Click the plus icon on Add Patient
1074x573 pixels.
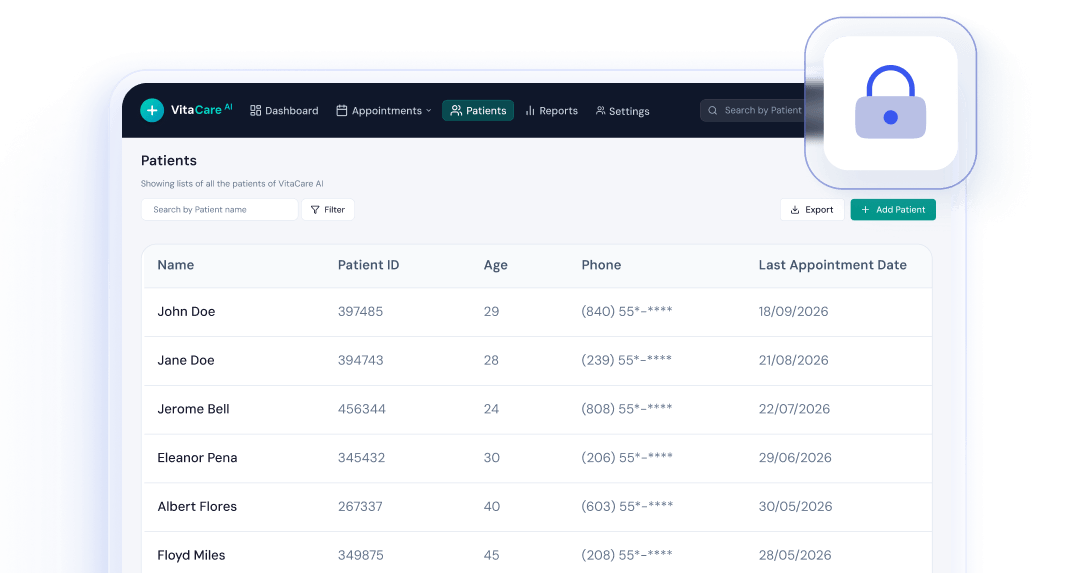(x=865, y=209)
